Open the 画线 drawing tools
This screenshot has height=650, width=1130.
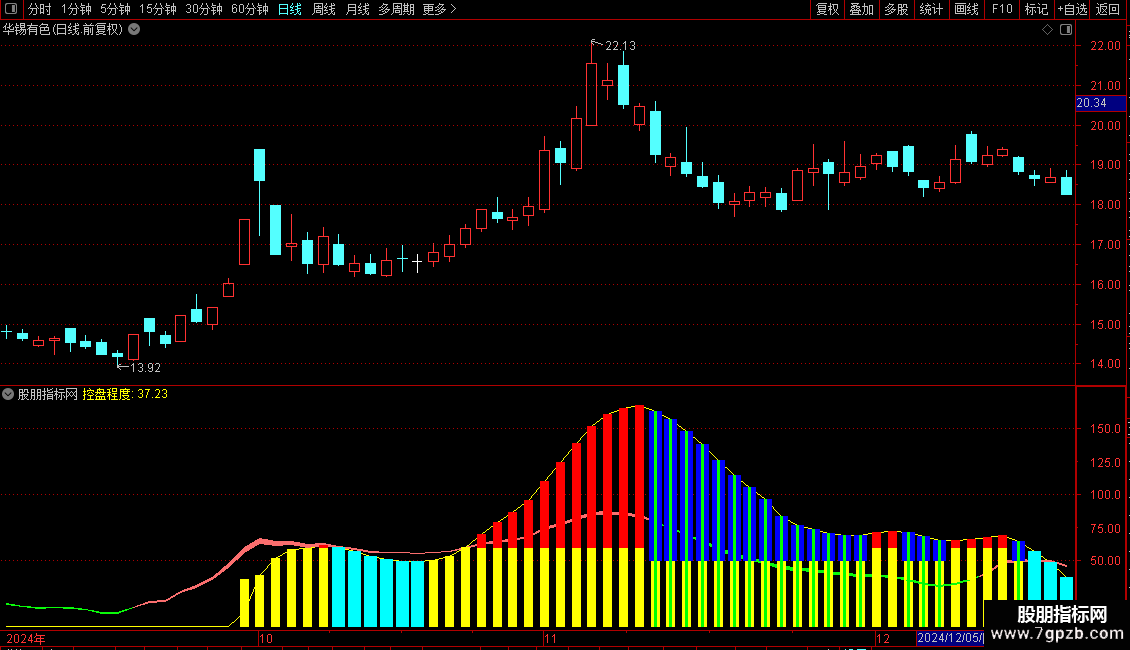tap(966, 9)
